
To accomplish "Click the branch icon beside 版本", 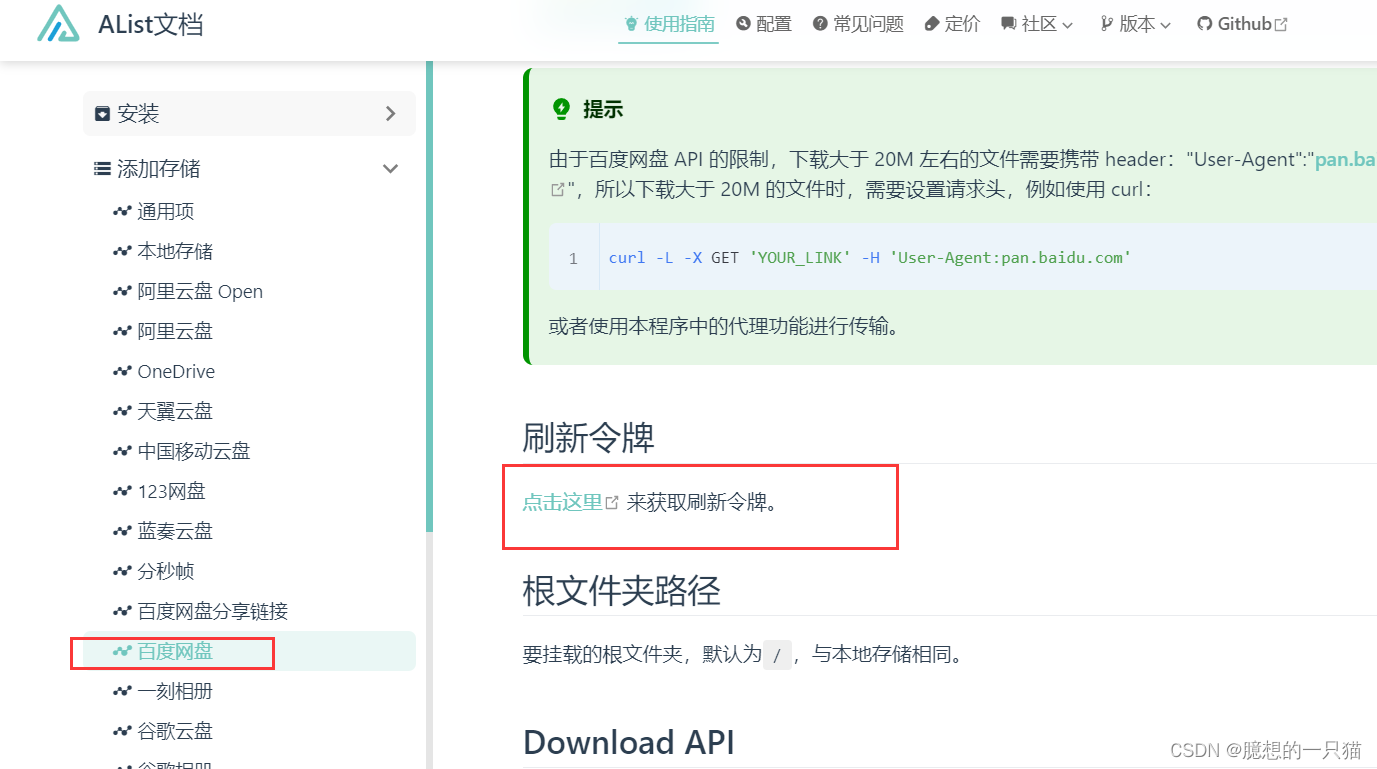I will pyautogui.click(x=1106, y=24).
